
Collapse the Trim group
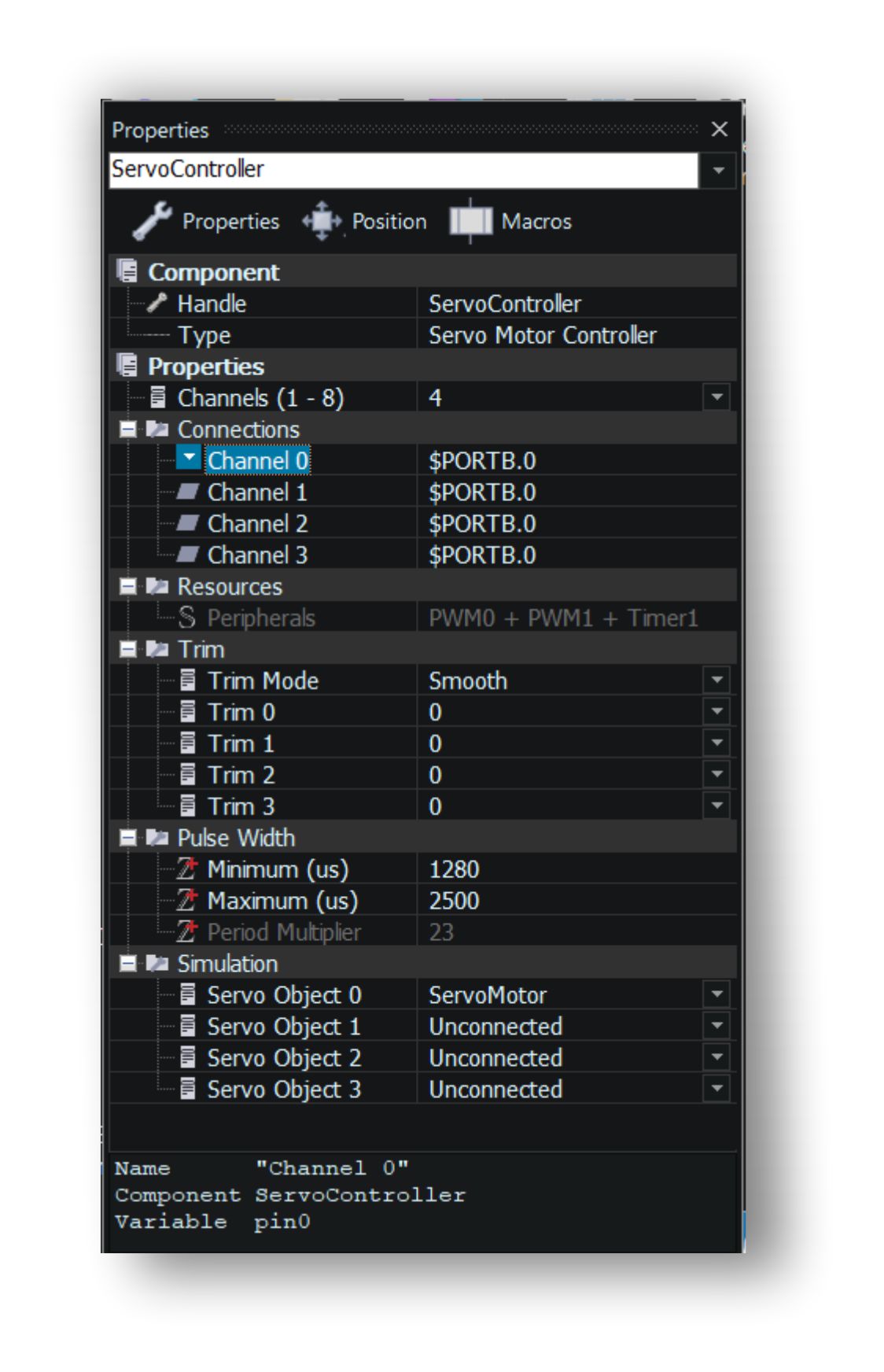(127, 649)
